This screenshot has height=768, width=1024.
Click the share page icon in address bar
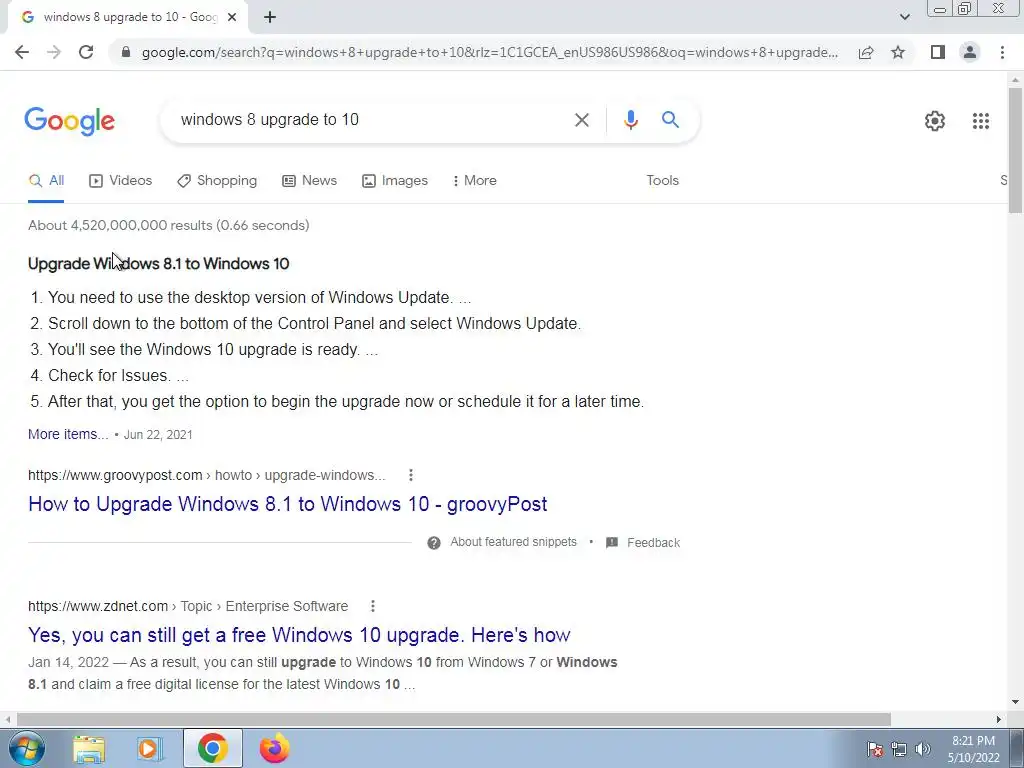[866, 52]
